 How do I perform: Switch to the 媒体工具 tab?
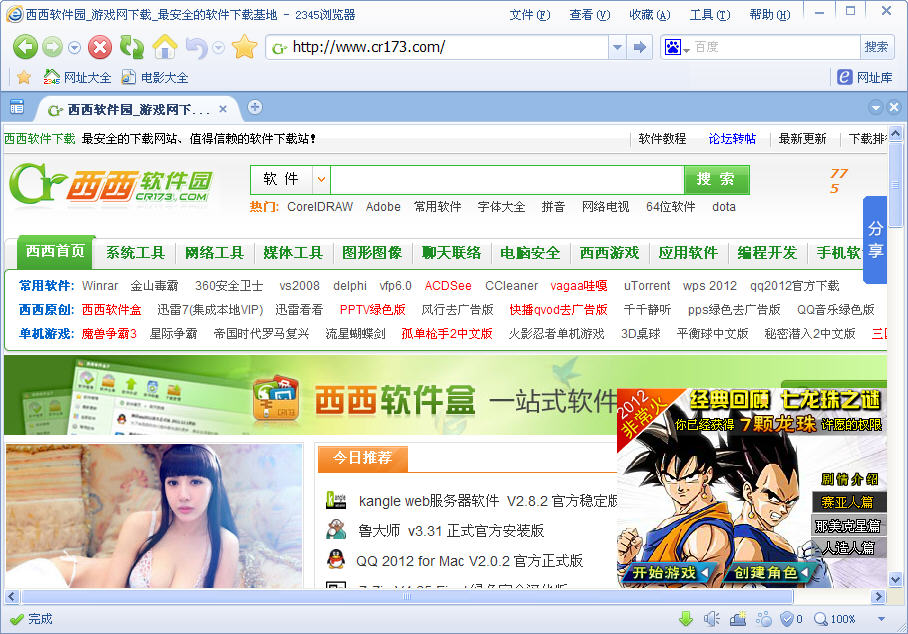click(x=293, y=253)
